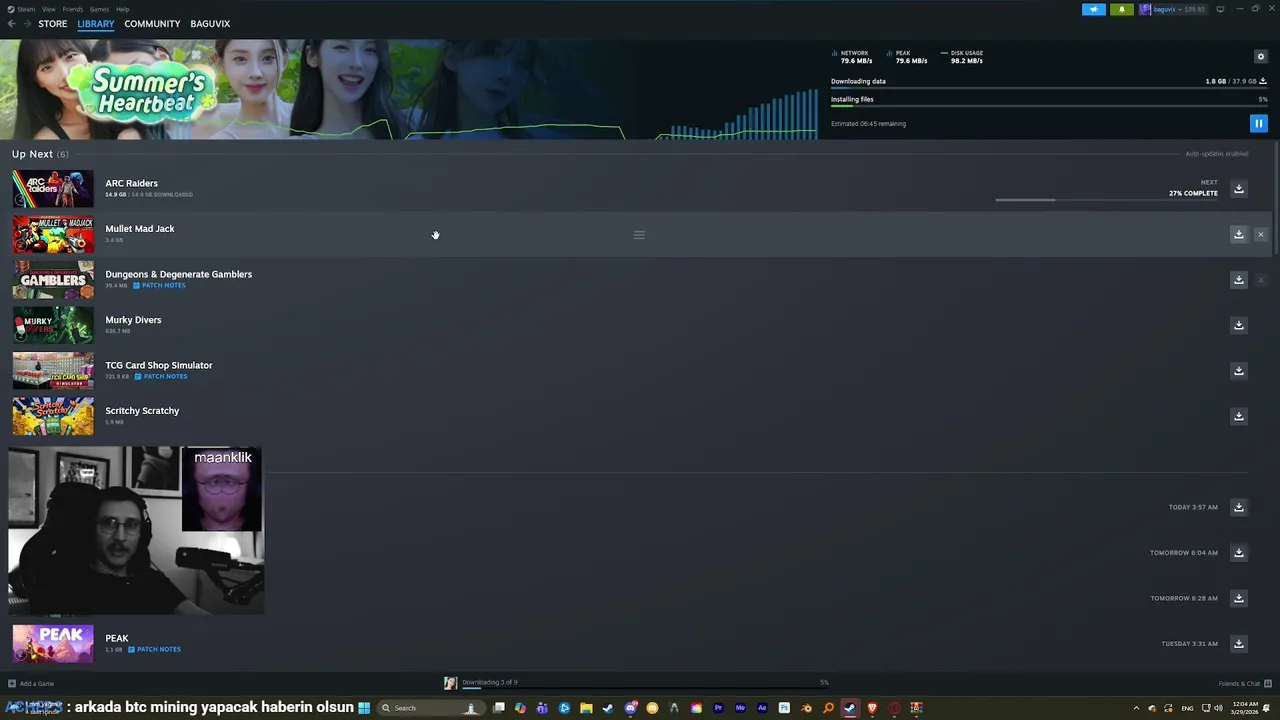Screen dimensions: 1280x720
Task: Download the item scheduled Tomorrow 8:28 AM
Action: (1238, 598)
